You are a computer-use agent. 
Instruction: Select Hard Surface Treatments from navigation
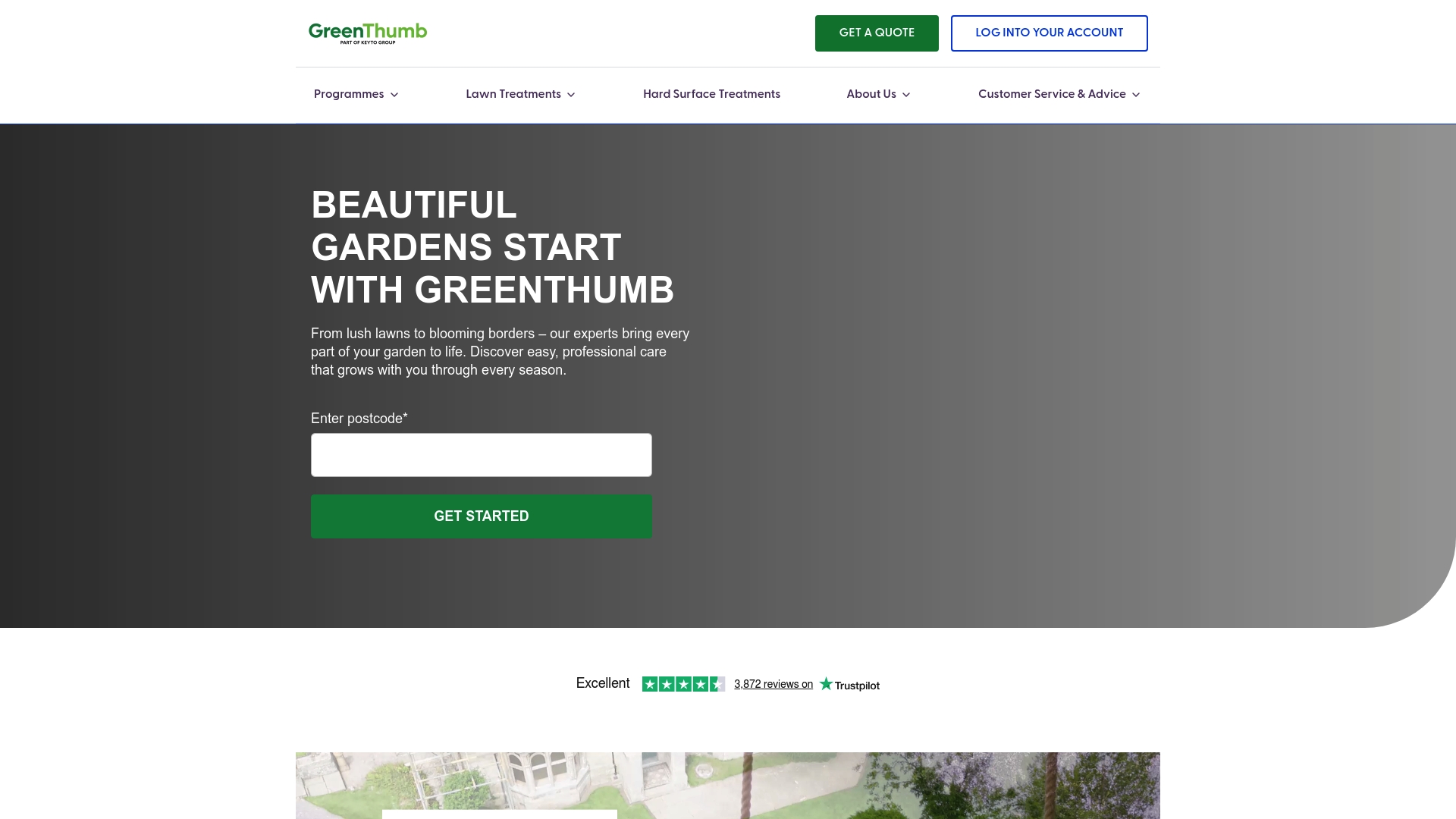pyautogui.click(x=711, y=94)
